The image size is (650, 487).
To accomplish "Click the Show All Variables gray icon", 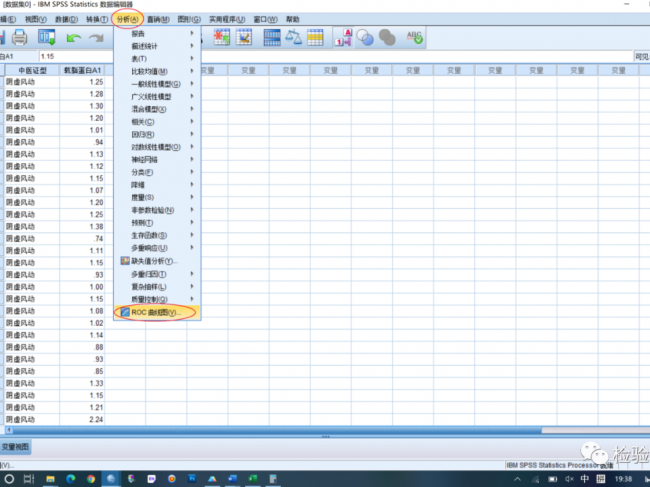I will tap(387, 38).
